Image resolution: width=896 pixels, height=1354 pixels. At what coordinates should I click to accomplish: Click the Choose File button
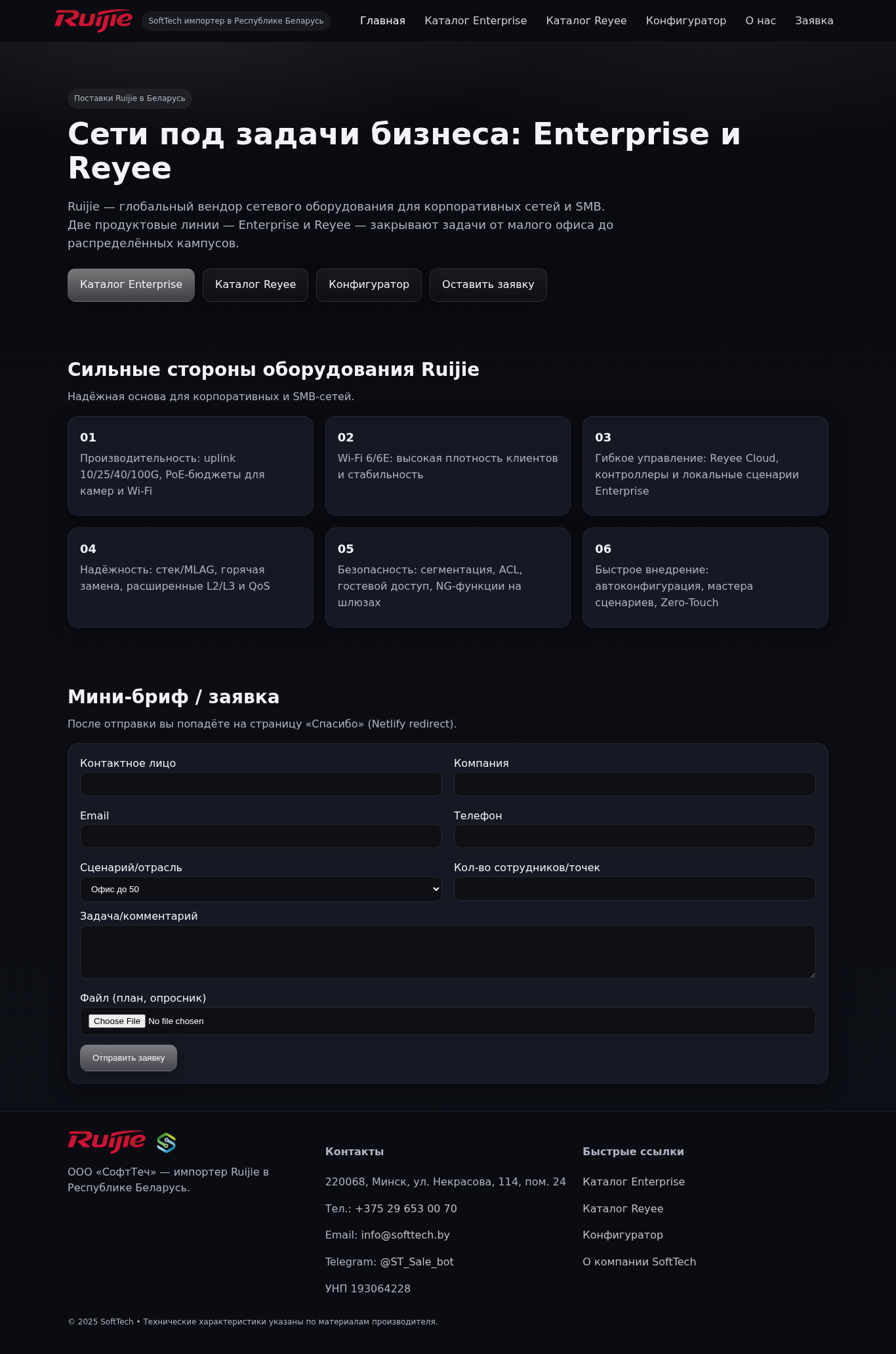(117, 1021)
